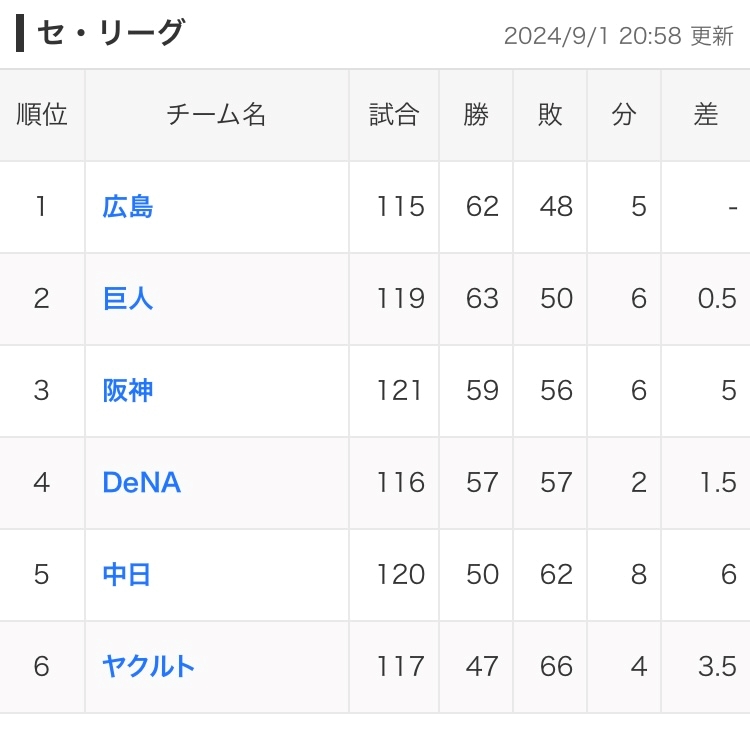
Task: Open the ヤクルト team link
Action: coord(148,667)
